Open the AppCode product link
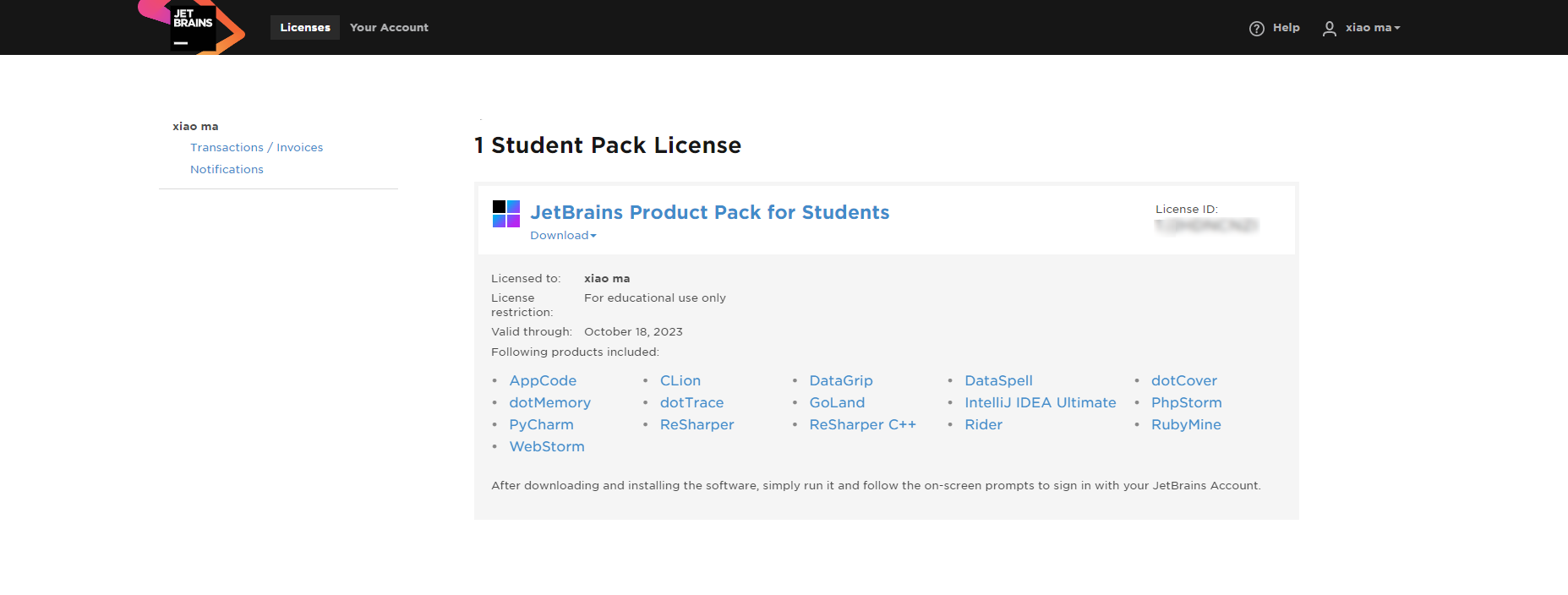Screen dimensions: 1568x595 pos(543,380)
